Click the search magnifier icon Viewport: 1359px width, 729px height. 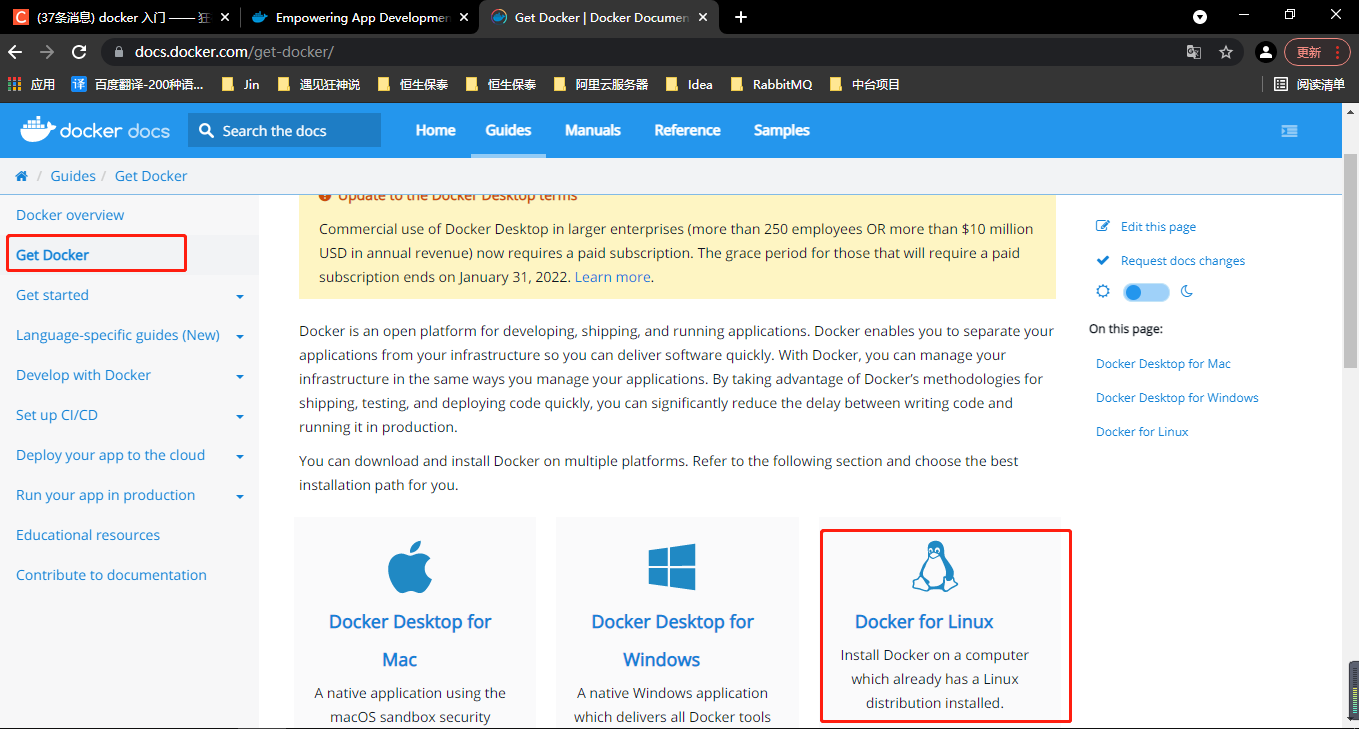[206, 130]
